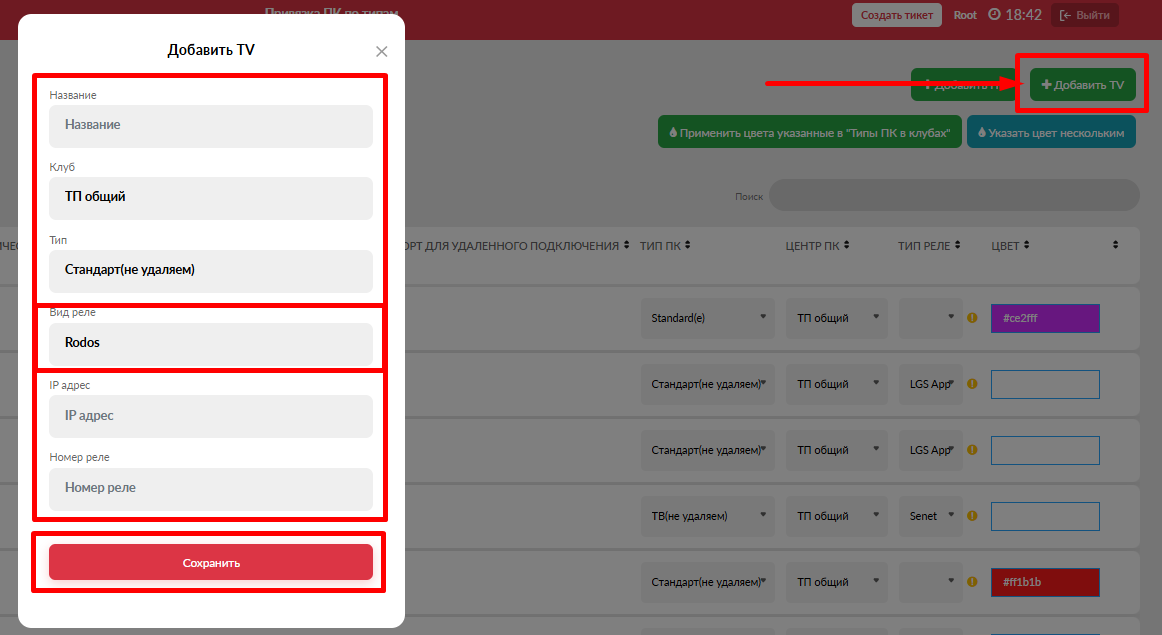Viewport: 1162px width, 635px height.
Task: Click the Номер реле input field
Action: coord(210,488)
